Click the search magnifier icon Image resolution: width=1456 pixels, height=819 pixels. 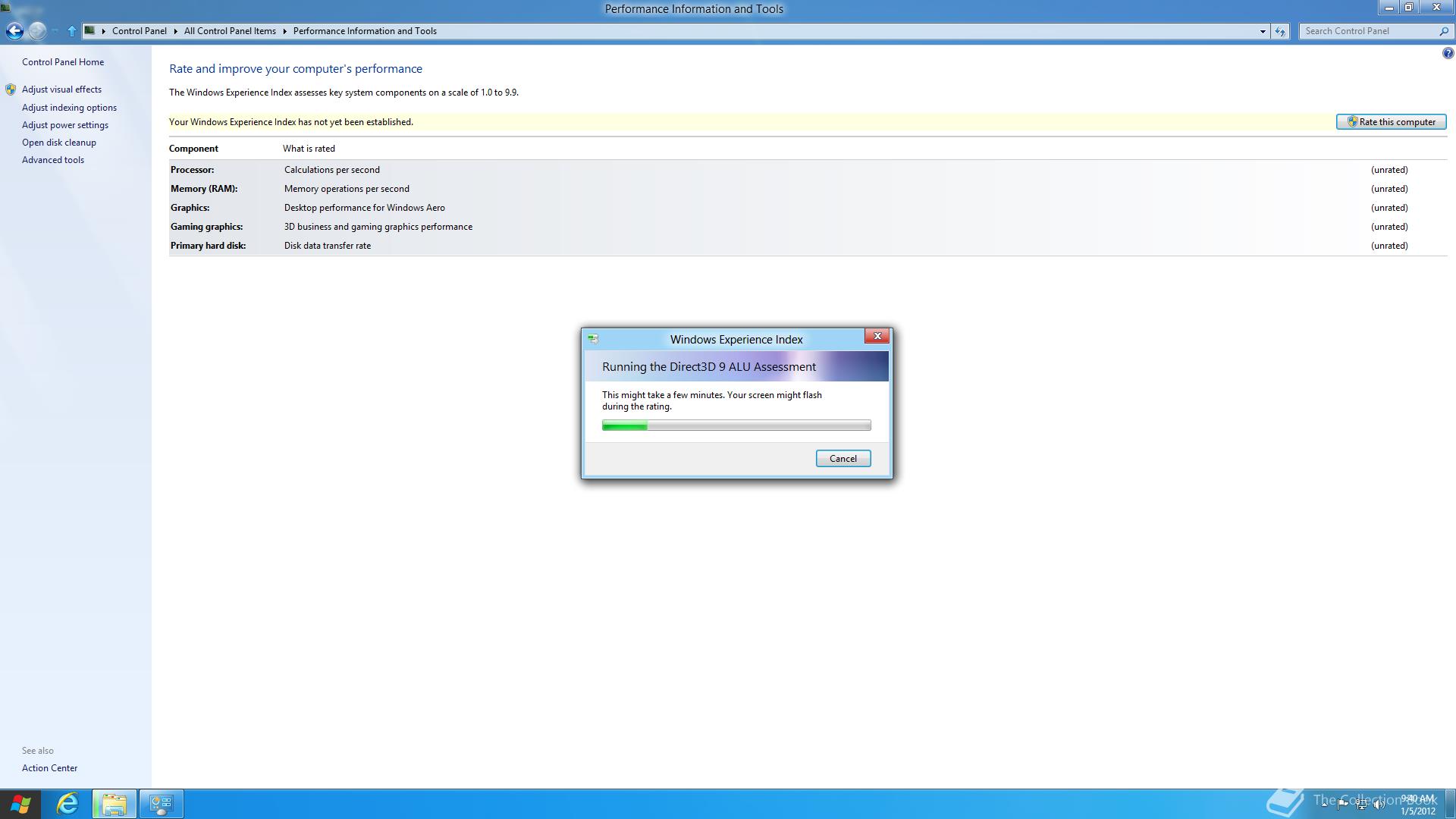(x=1443, y=31)
